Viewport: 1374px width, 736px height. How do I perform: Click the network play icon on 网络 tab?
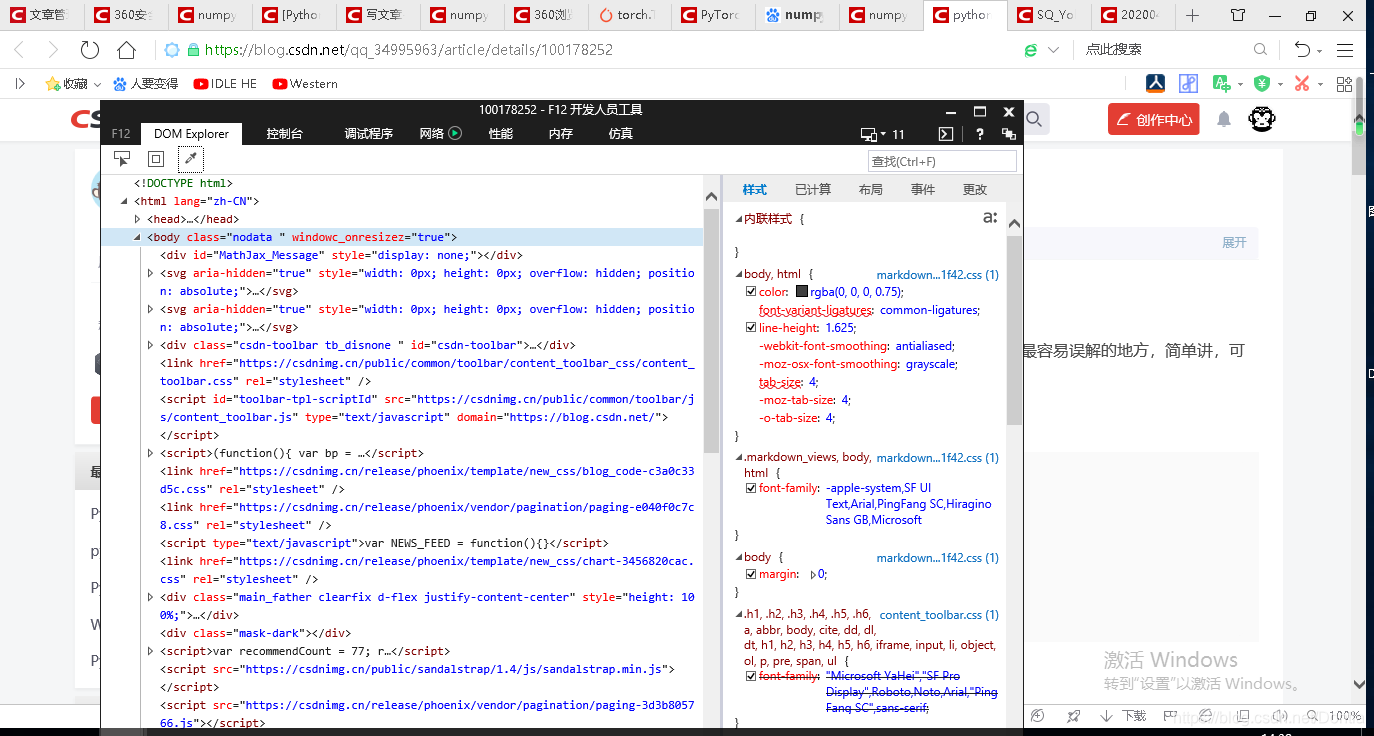(455, 133)
